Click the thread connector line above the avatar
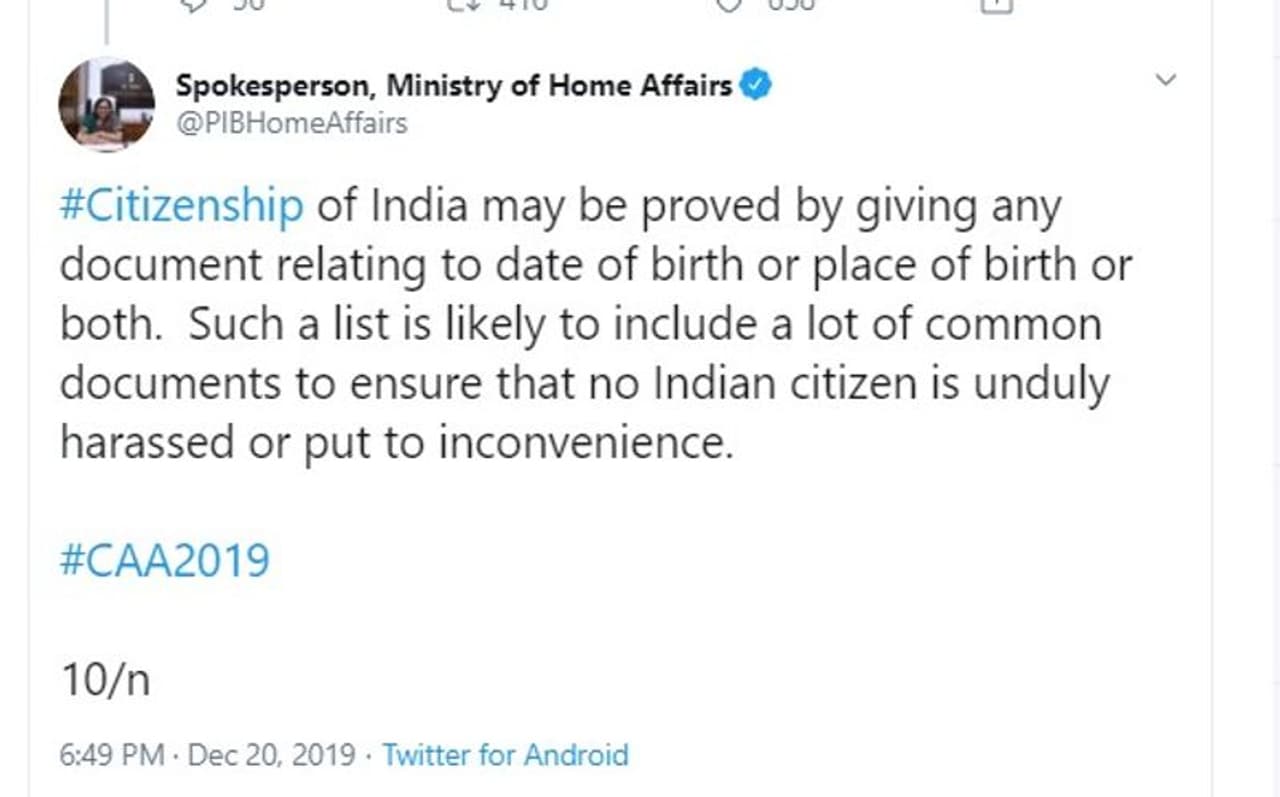The height and width of the screenshot is (797, 1280). click(106, 25)
